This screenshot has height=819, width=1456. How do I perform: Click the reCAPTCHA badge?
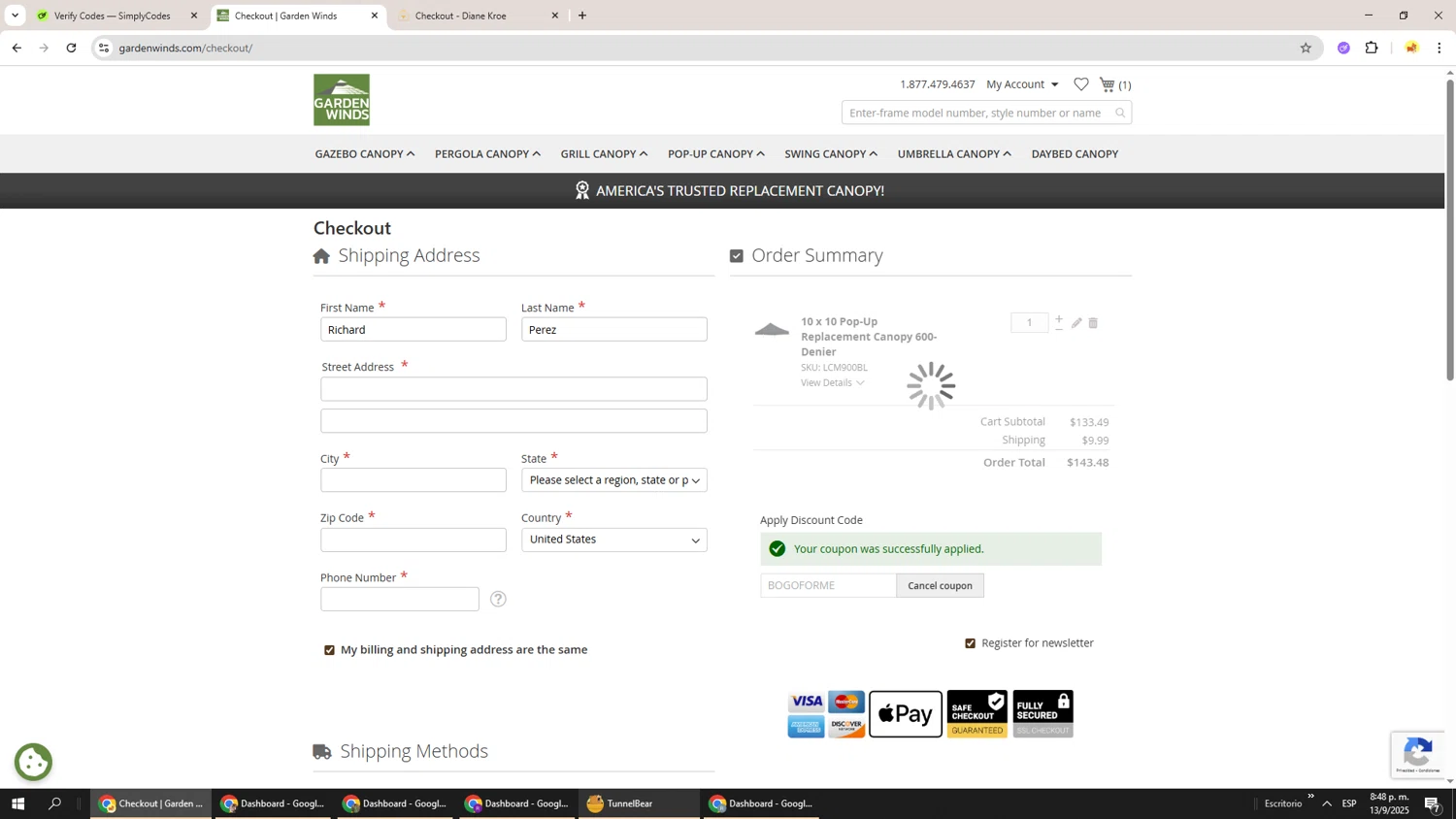[x=1417, y=755]
